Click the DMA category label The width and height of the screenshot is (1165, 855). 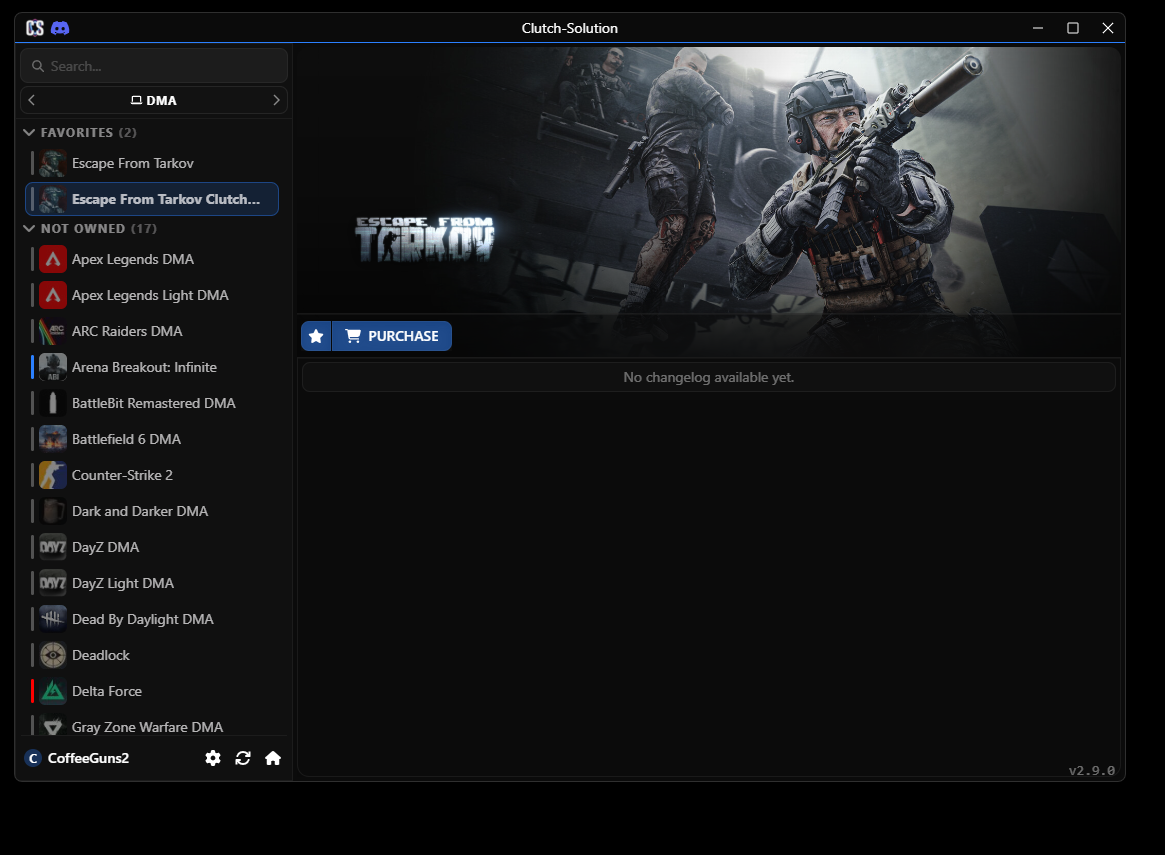click(155, 100)
